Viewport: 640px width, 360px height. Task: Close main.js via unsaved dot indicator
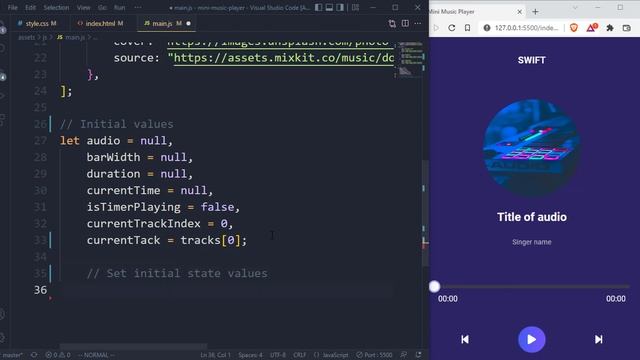(188, 24)
